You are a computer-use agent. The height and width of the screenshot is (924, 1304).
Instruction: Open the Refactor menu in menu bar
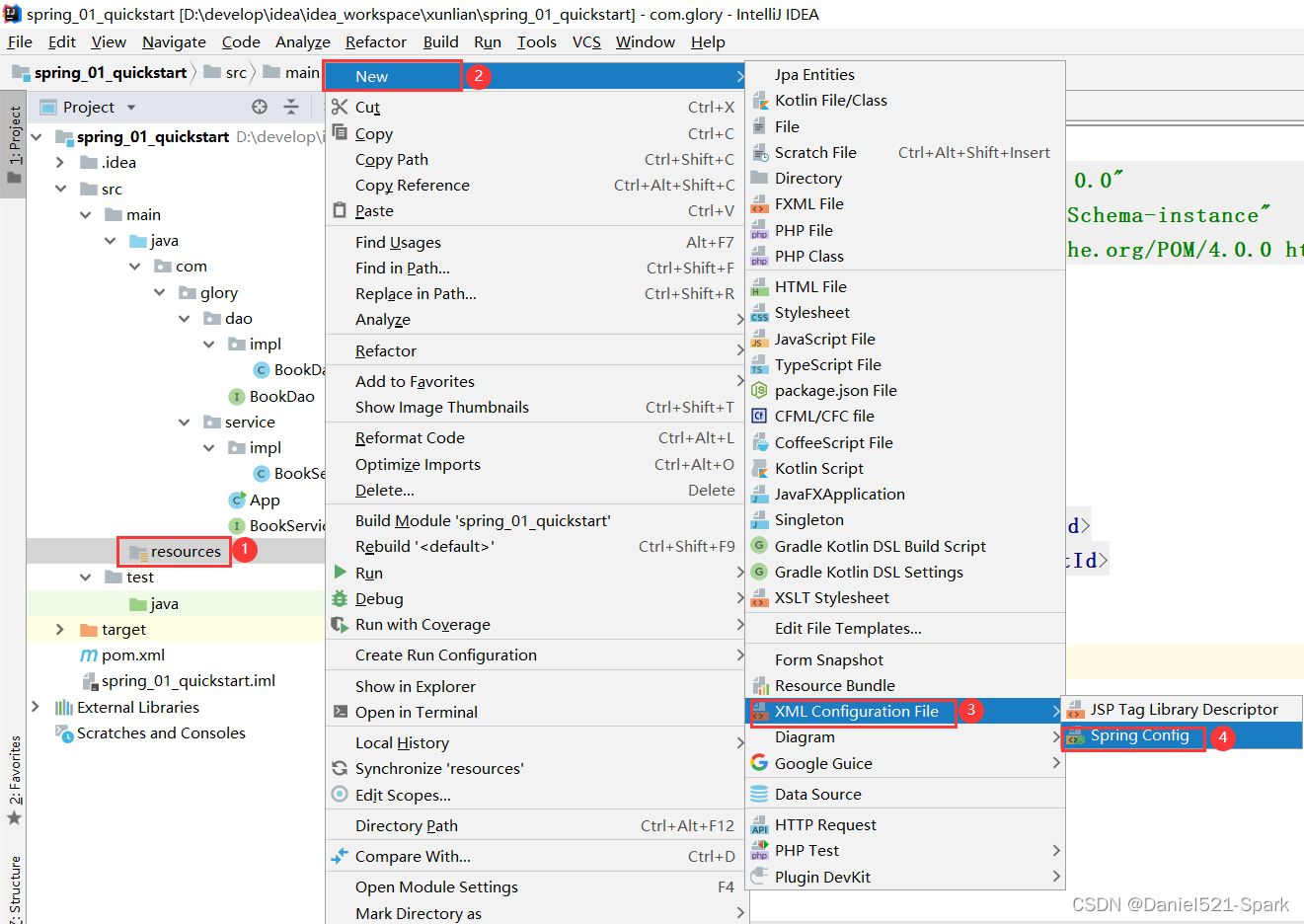coord(375,41)
